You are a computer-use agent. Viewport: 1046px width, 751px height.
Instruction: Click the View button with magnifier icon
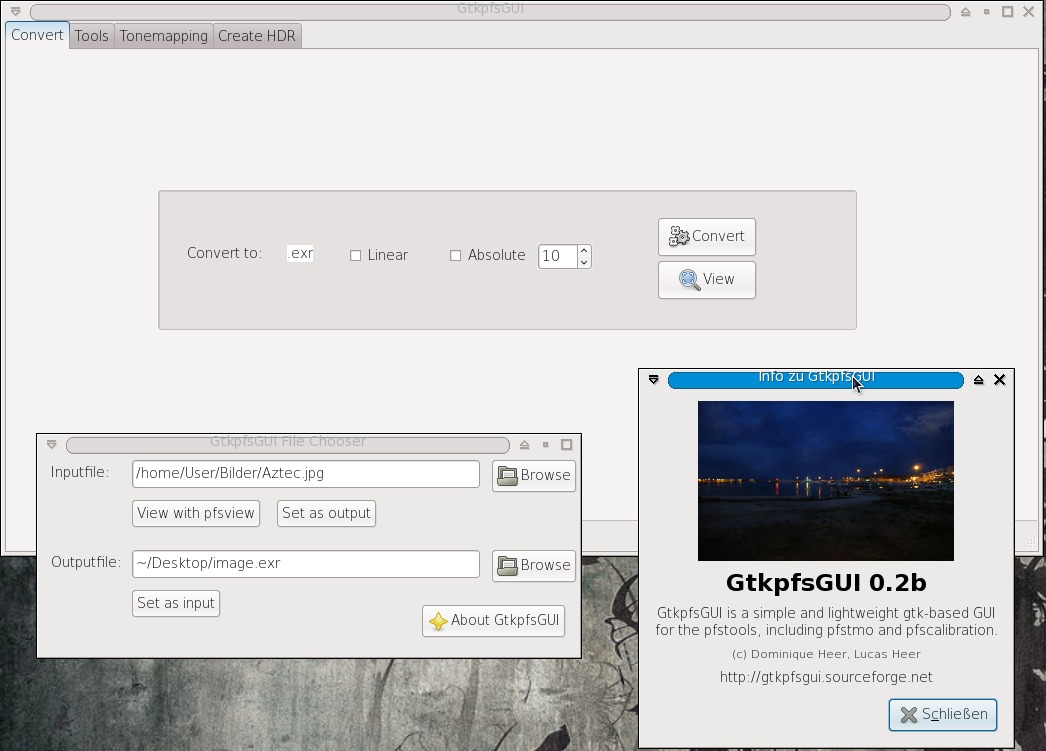706,279
